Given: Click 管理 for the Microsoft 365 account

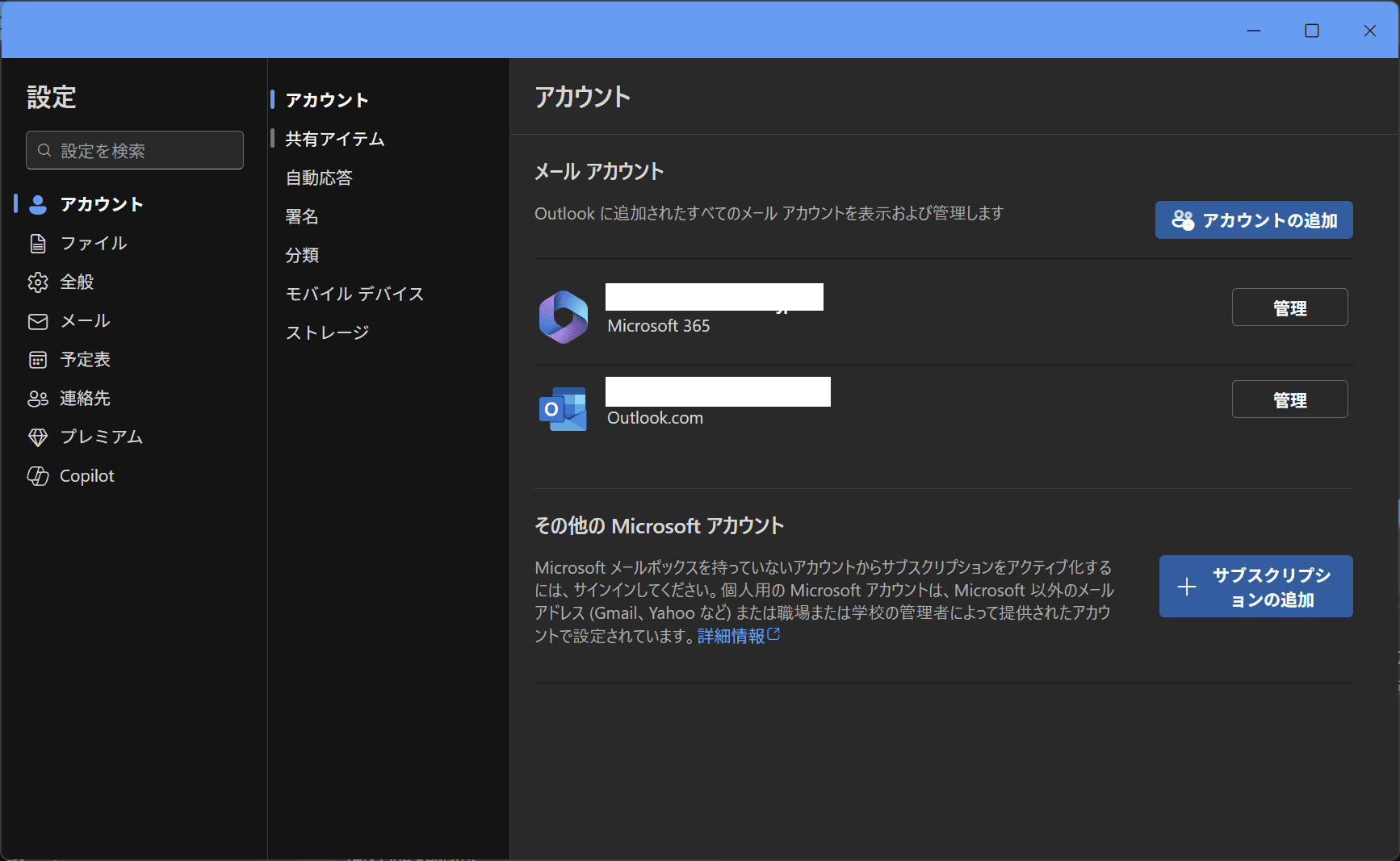Looking at the screenshot, I should 1289,307.
